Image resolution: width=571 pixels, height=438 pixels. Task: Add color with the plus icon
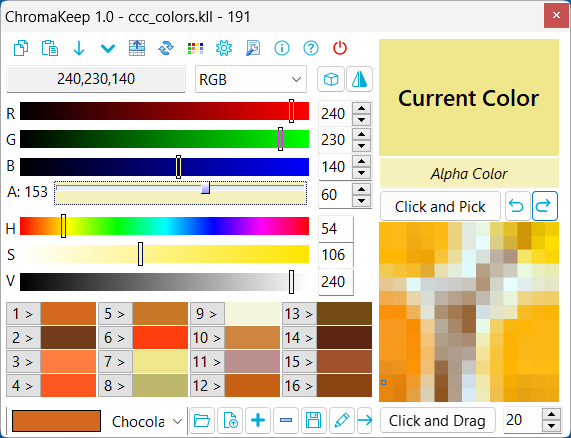(258, 421)
